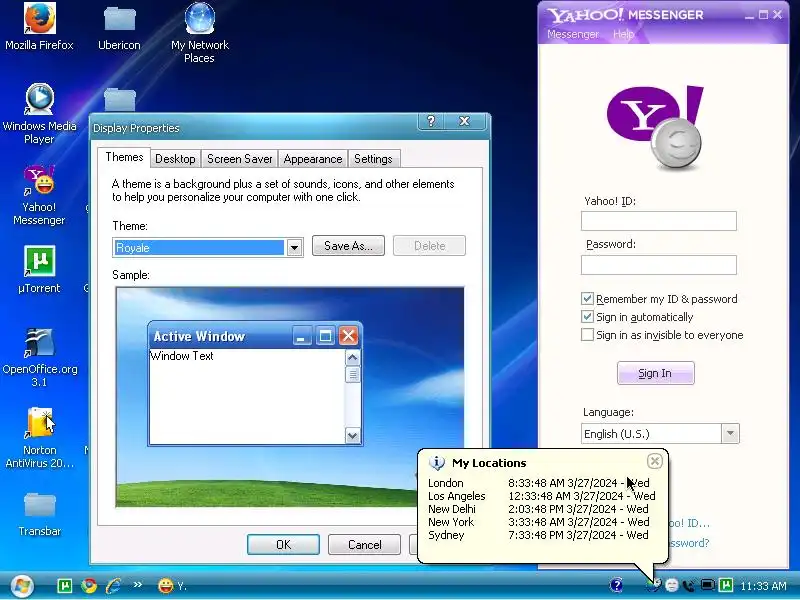Switch to the Themes tab
This screenshot has height=600, width=800.
tap(124, 157)
